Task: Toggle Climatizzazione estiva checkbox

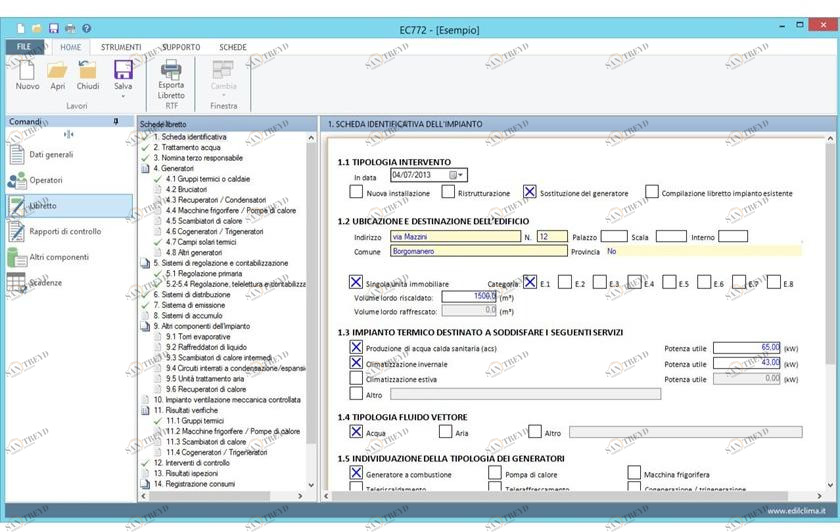Action: pos(356,379)
